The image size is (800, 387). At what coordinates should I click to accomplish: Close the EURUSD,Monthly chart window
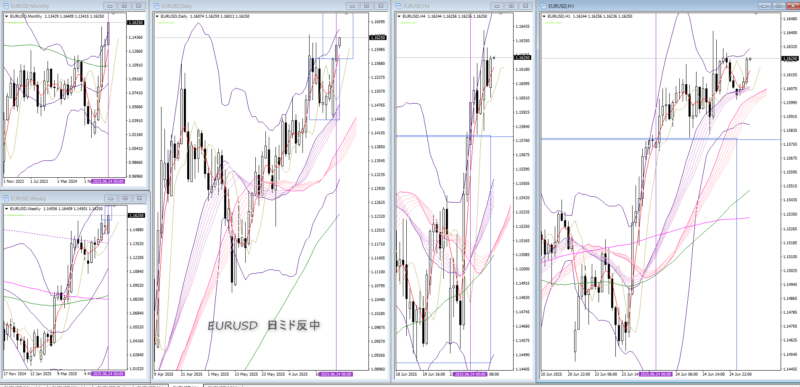(x=138, y=6)
